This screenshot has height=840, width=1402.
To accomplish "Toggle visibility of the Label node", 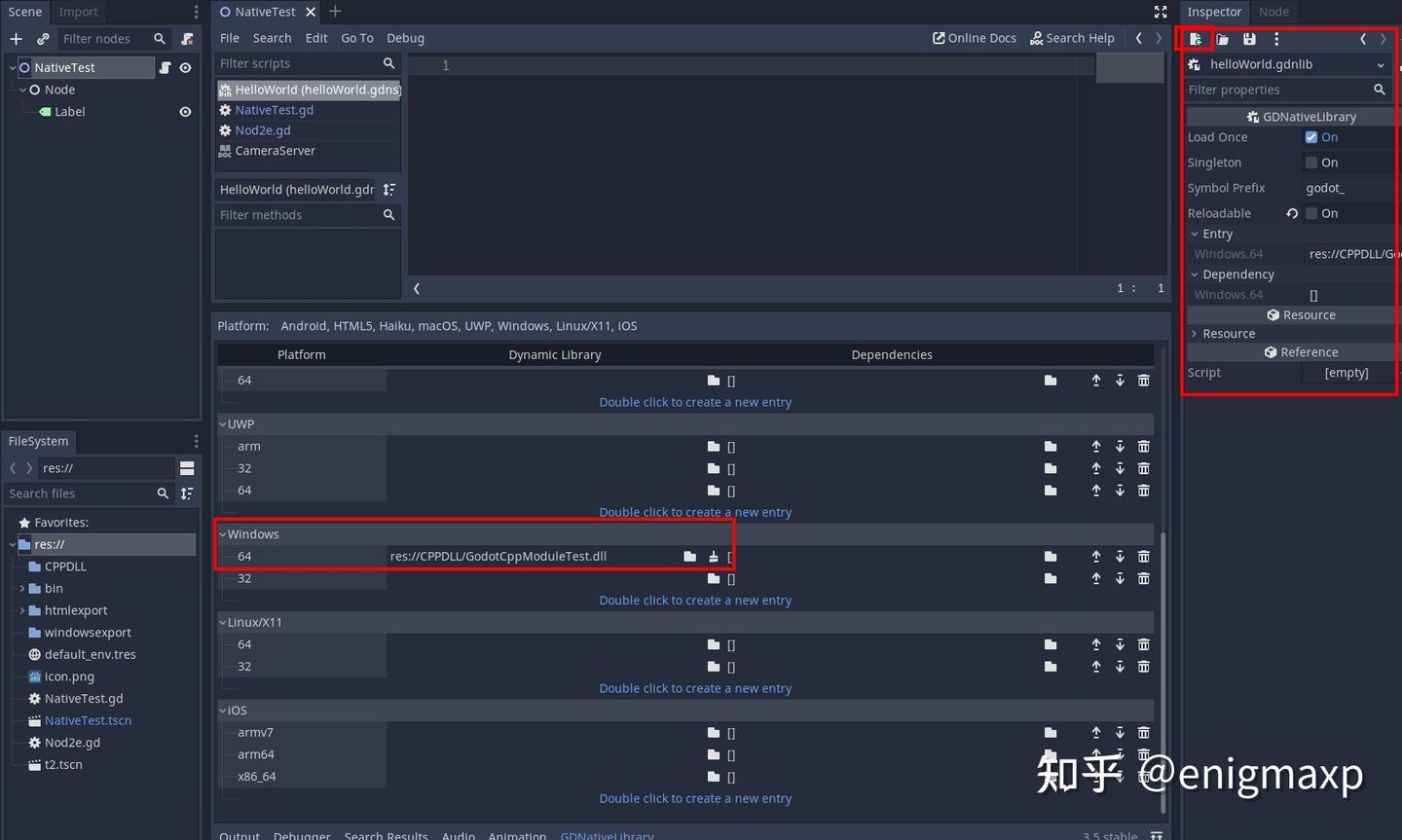I will click(x=185, y=111).
